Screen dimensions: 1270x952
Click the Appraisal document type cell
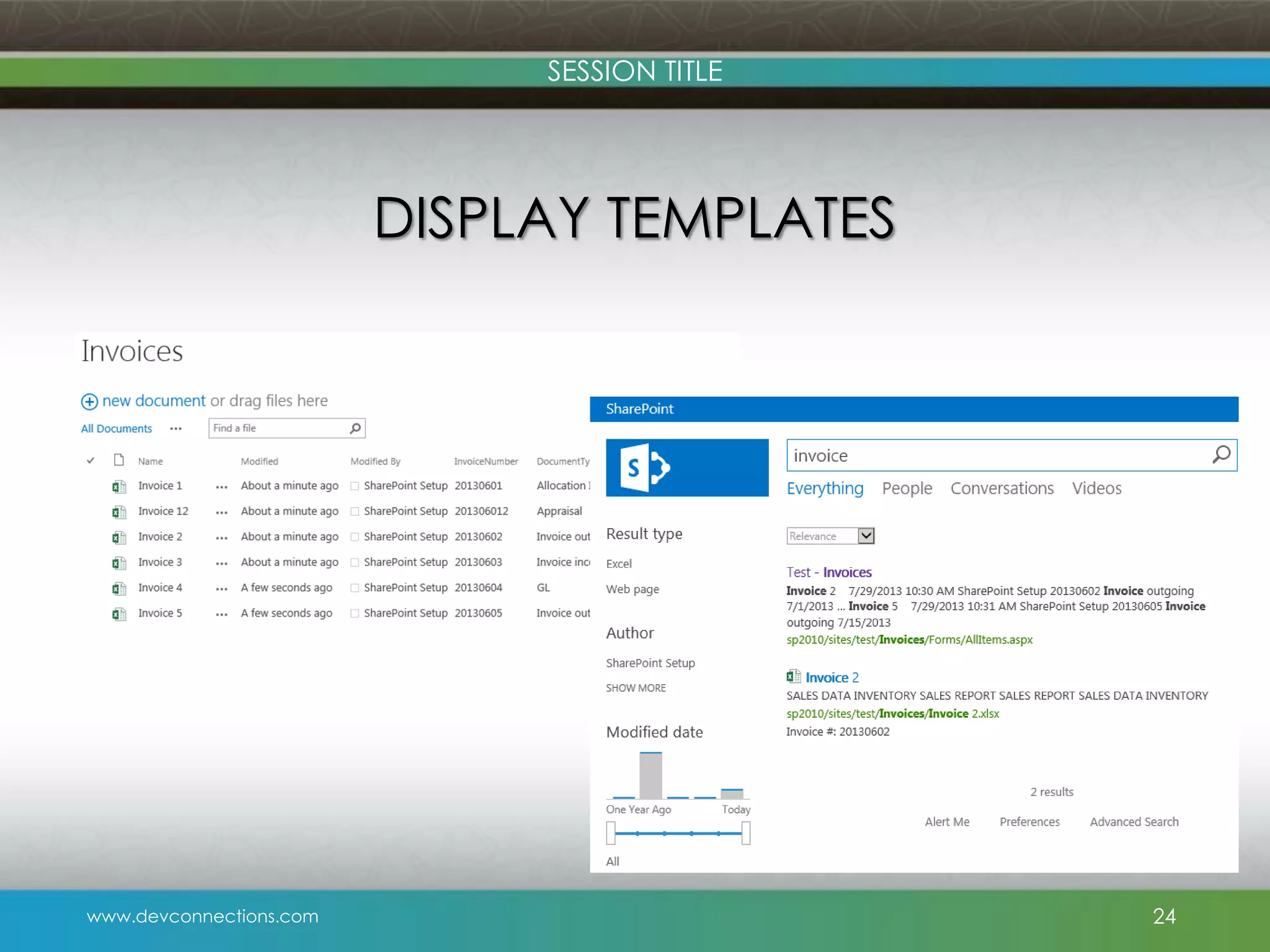(x=559, y=511)
